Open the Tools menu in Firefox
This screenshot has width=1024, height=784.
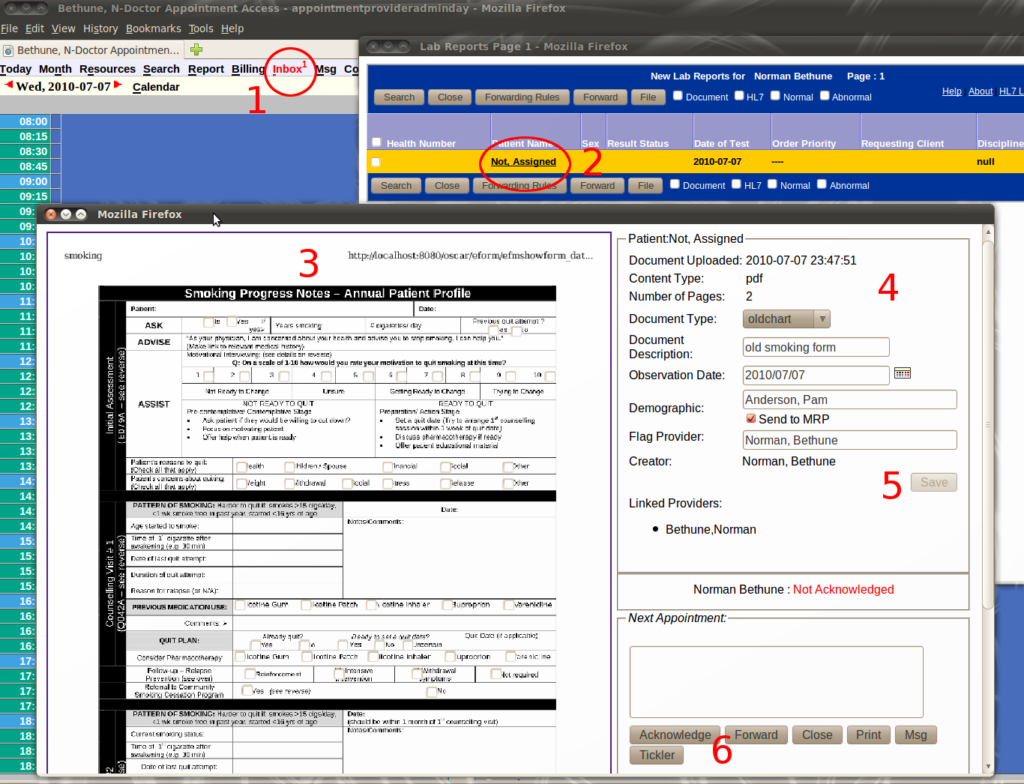201,29
